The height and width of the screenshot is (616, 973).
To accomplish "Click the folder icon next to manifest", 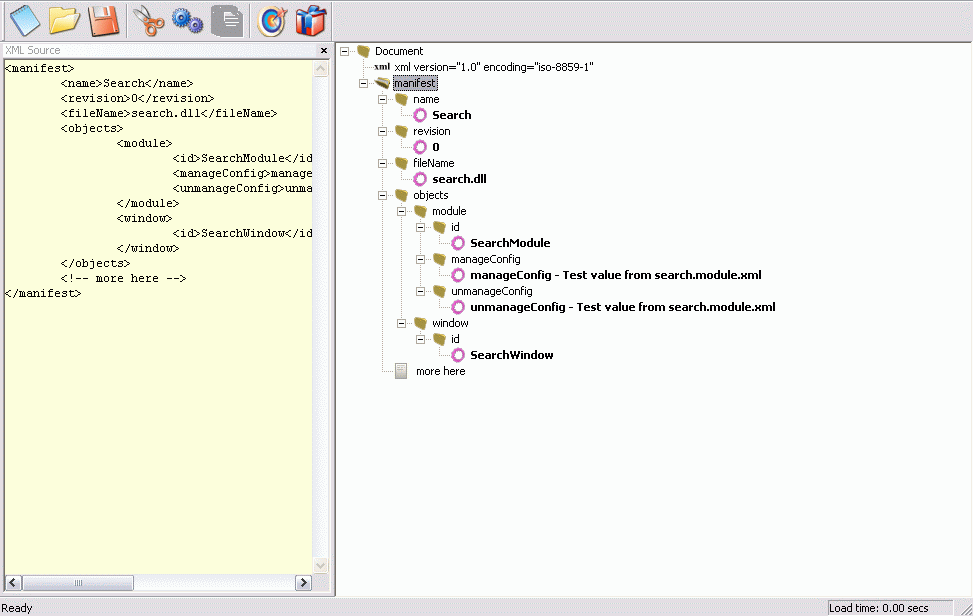I will pyautogui.click(x=381, y=83).
